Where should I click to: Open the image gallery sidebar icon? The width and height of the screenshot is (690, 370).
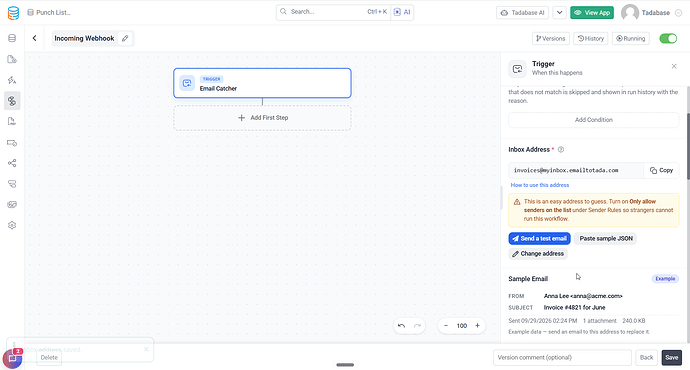pos(12,205)
